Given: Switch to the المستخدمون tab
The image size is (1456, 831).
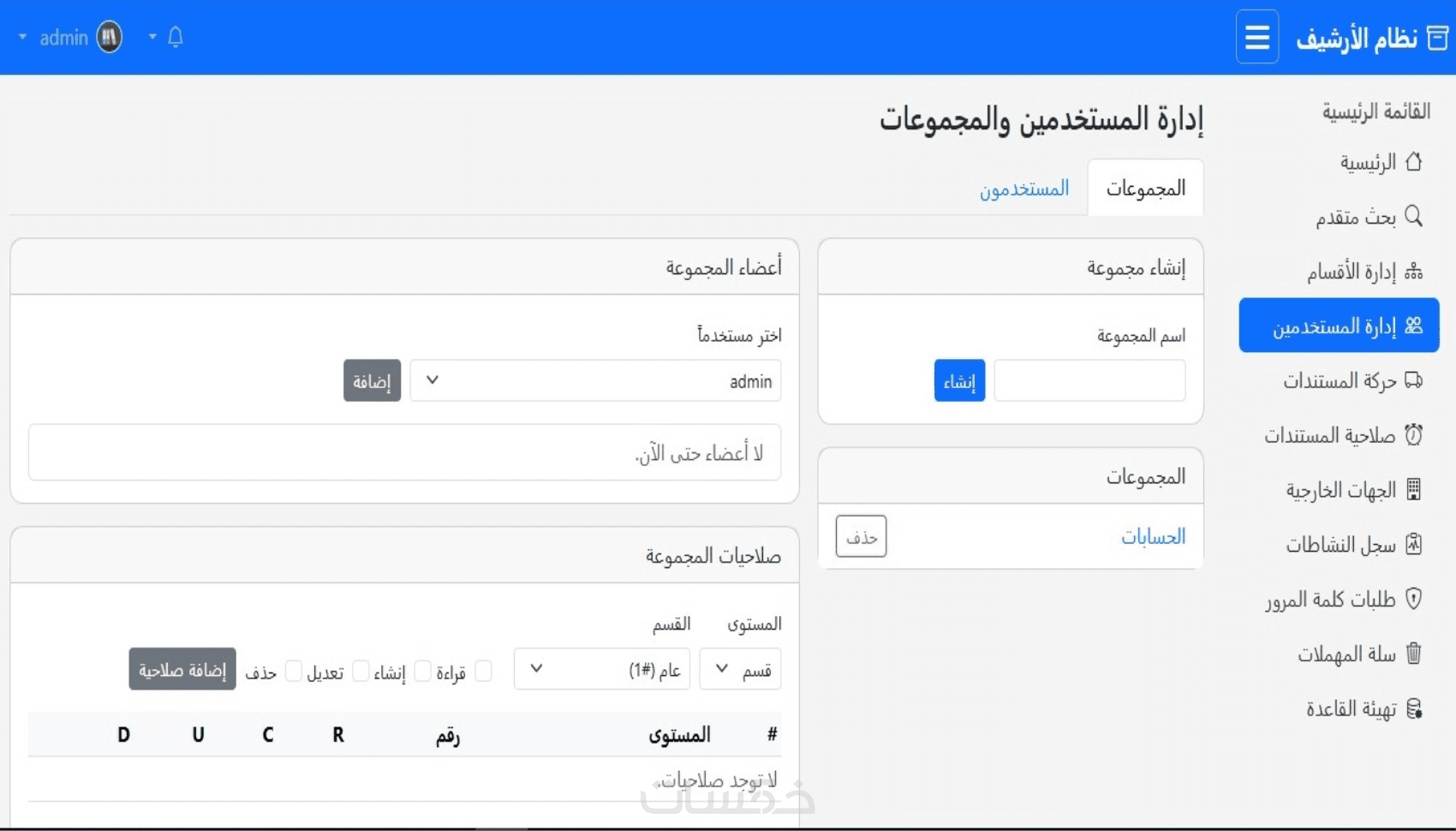Looking at the screenshot, I should point(1024,188).
